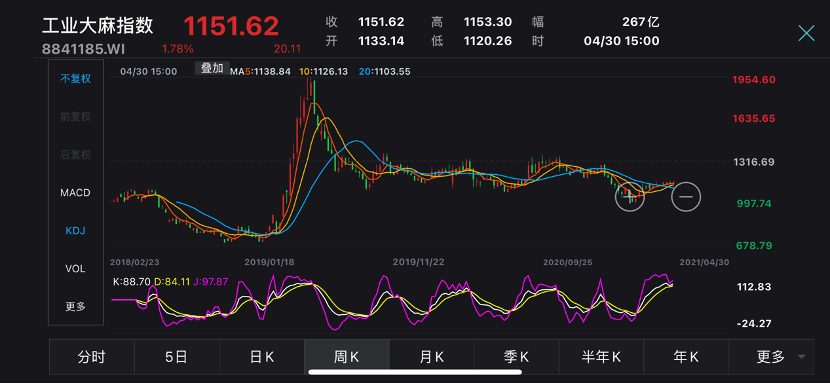Image resolution: width=830 pixels, height=384 pixels.
Task: Switch to 季K quarterly tab
Action: (x=517, y=357)
